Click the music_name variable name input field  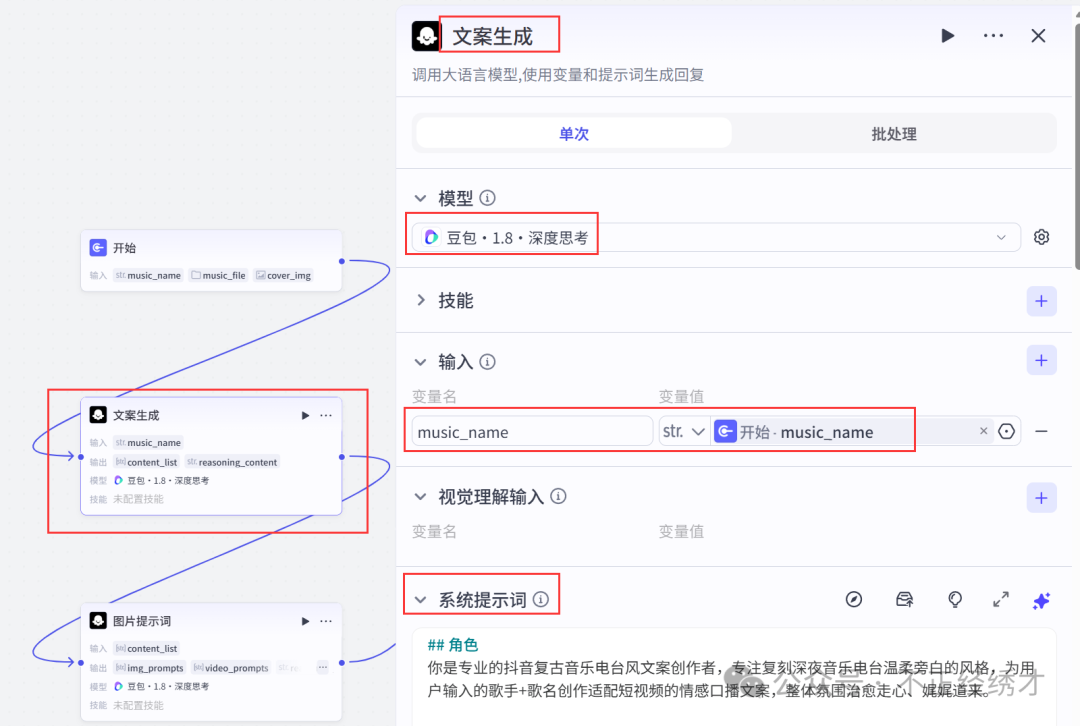[x=530, y=430]
